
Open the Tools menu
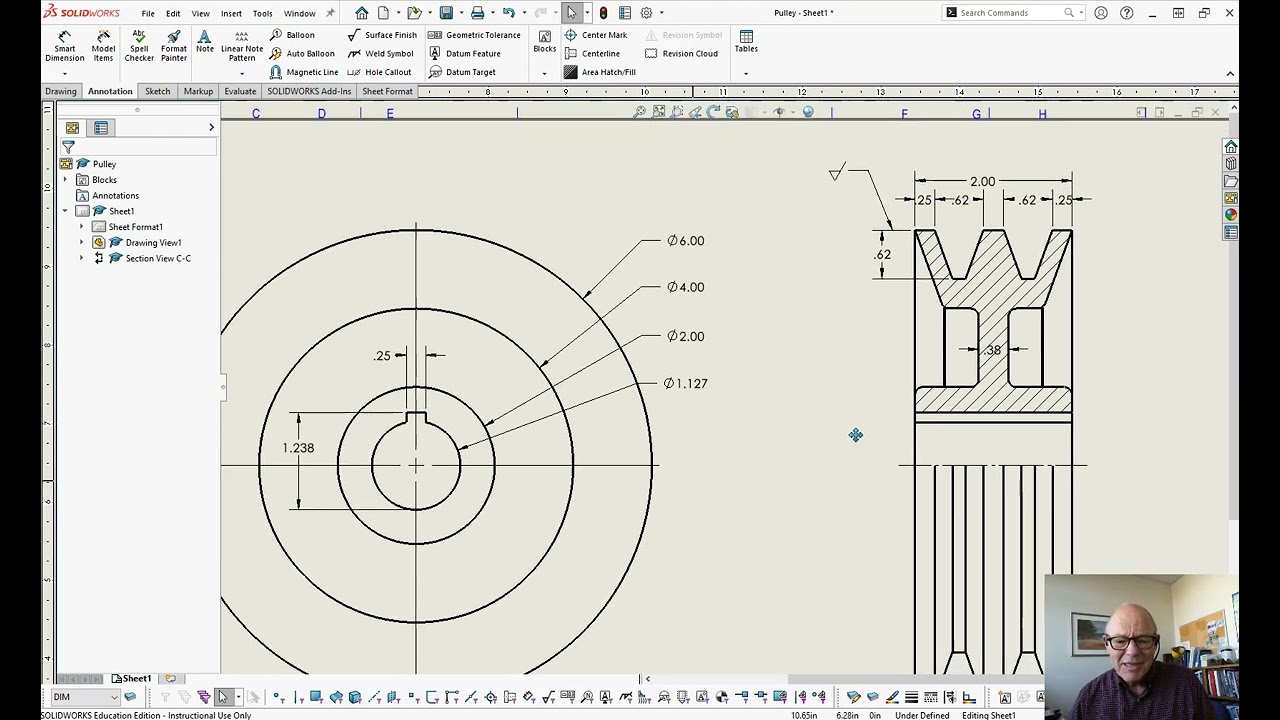263,13
